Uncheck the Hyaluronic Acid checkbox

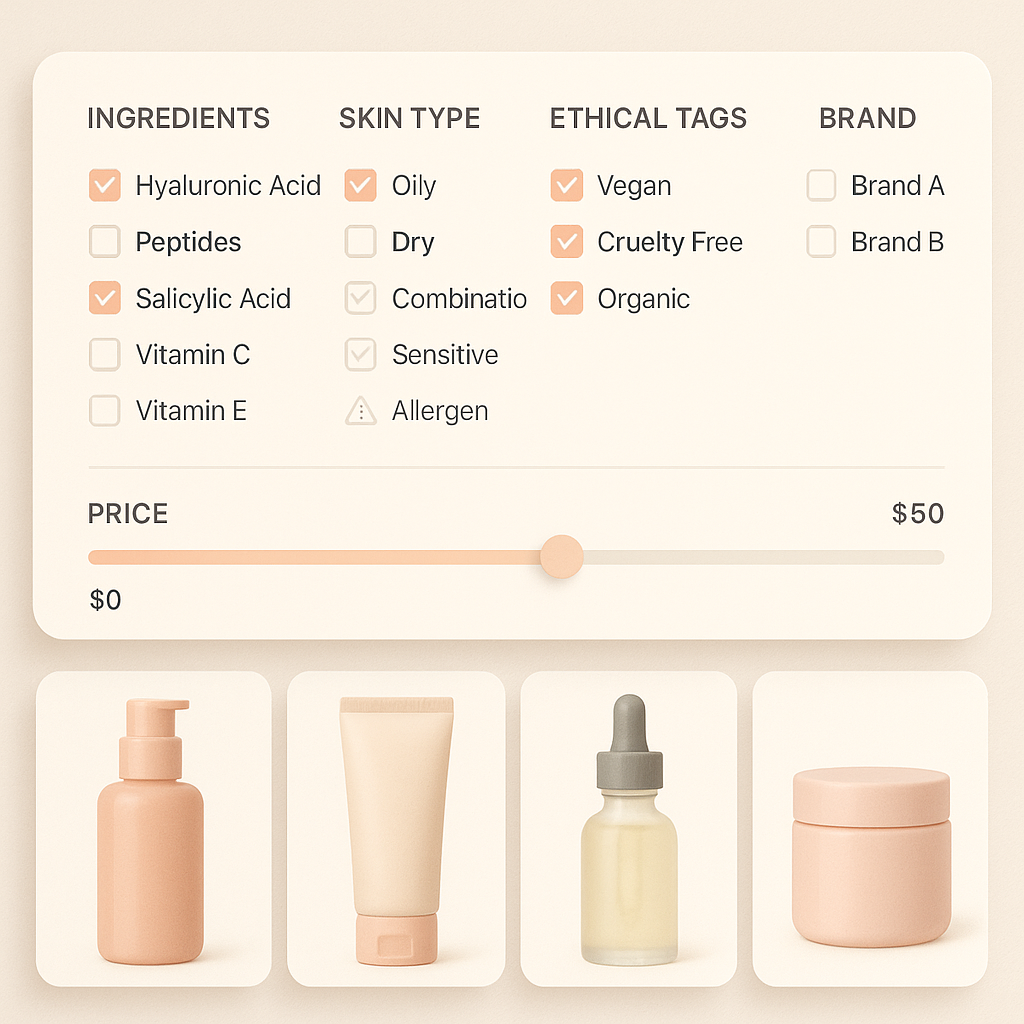[104, 186]
